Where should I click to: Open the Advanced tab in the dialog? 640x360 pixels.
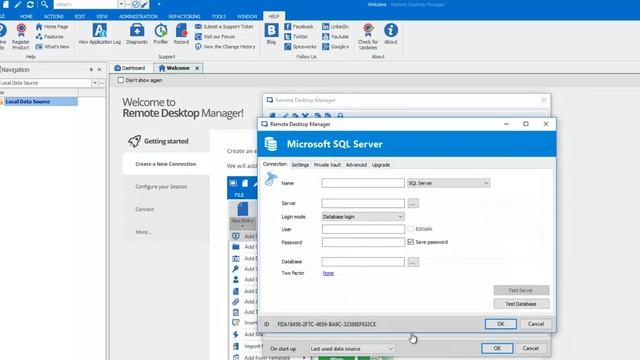tap(356, 165)
